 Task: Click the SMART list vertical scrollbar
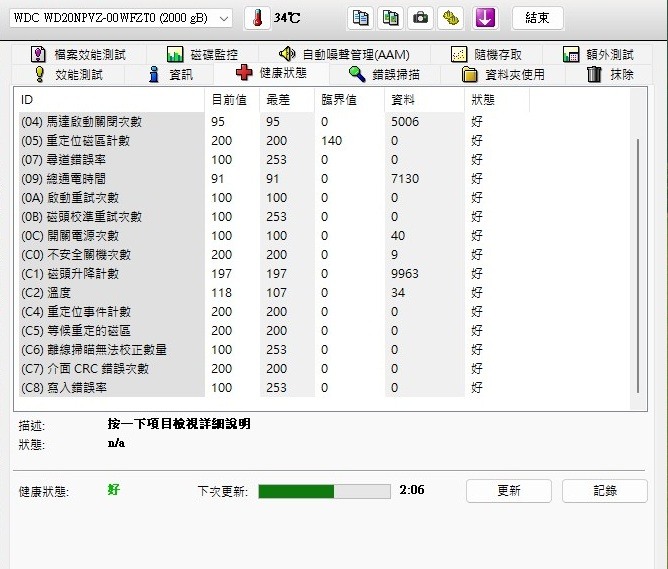click(x=638, y=249)
